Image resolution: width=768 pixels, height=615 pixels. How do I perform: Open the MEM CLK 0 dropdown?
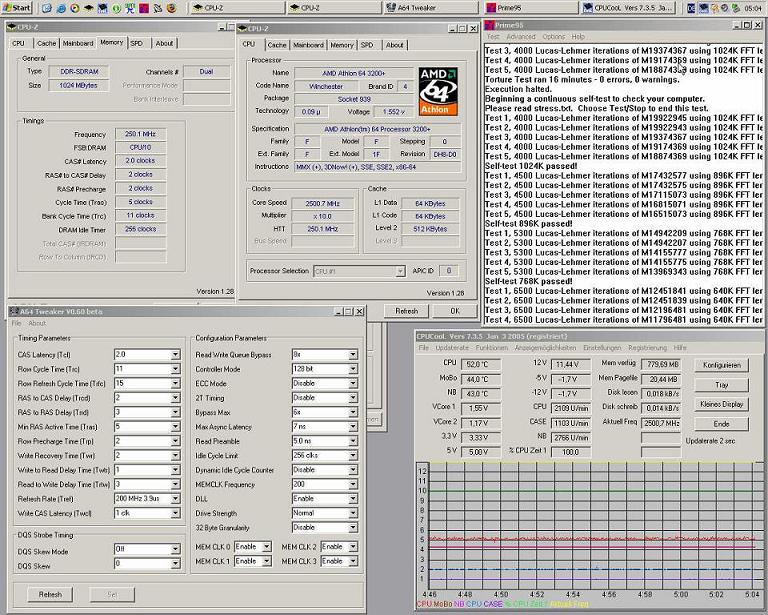[266, 546]
